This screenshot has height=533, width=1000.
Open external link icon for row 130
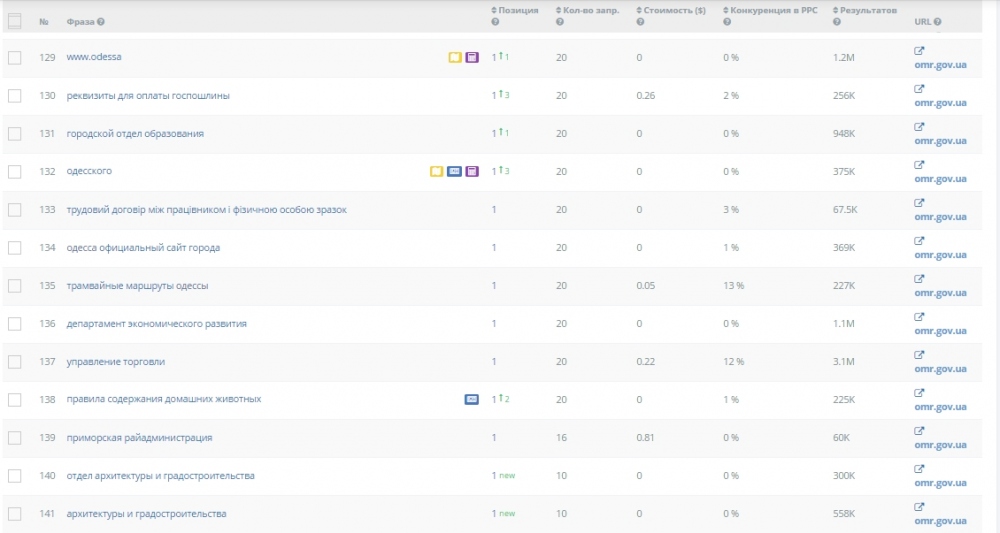tap(919, 88)
